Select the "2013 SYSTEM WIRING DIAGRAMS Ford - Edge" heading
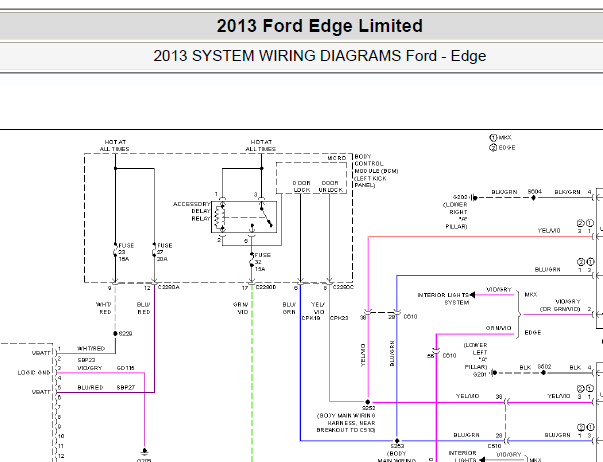 pos(320,56)
